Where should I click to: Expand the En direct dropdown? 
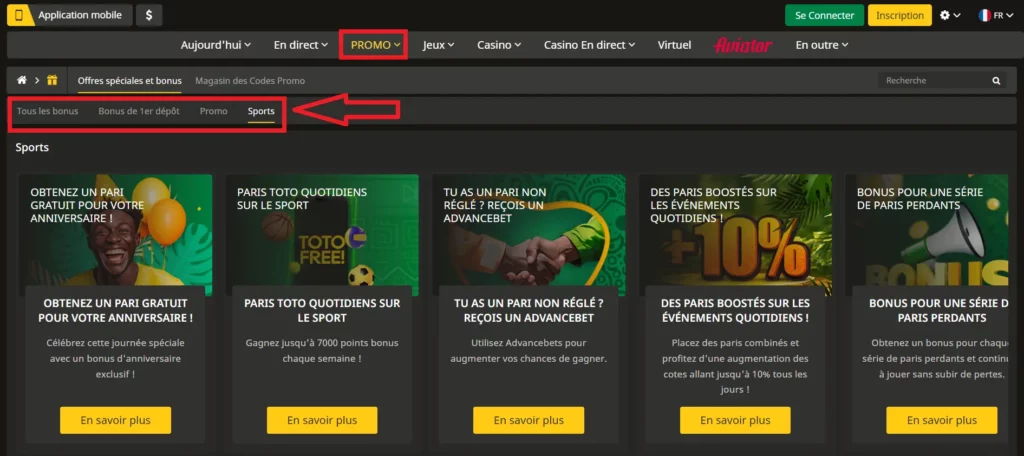point(300,45)
